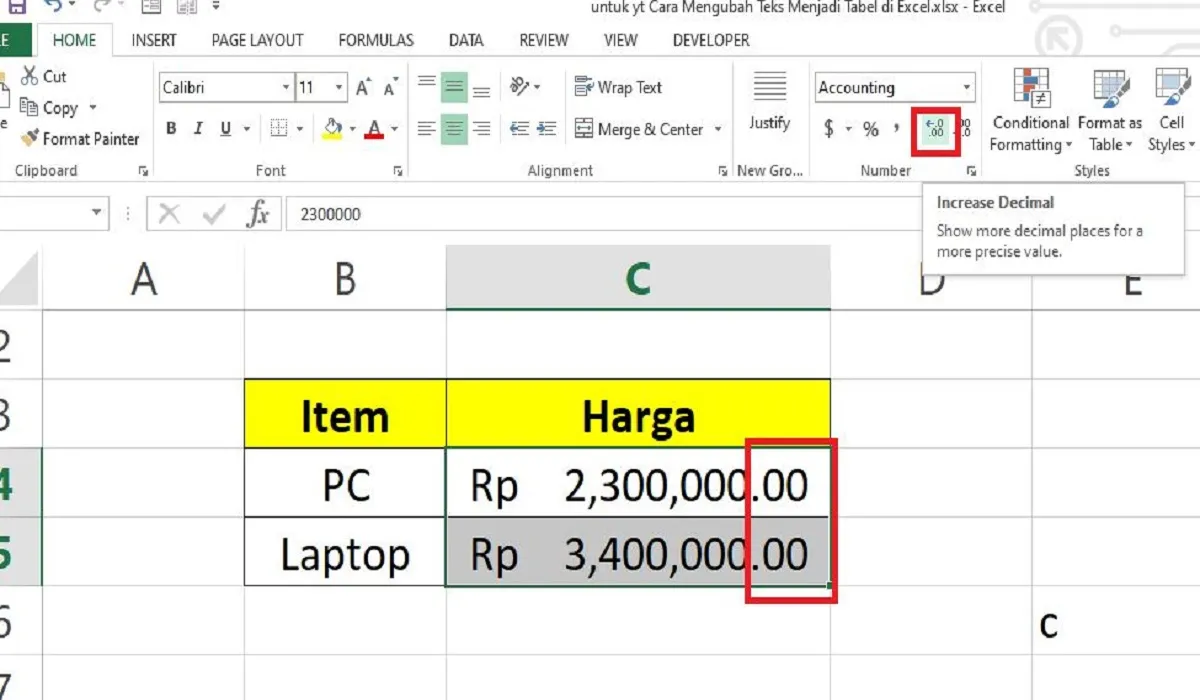
Task: Click inside the formula bar
Action: pos(500,212)
